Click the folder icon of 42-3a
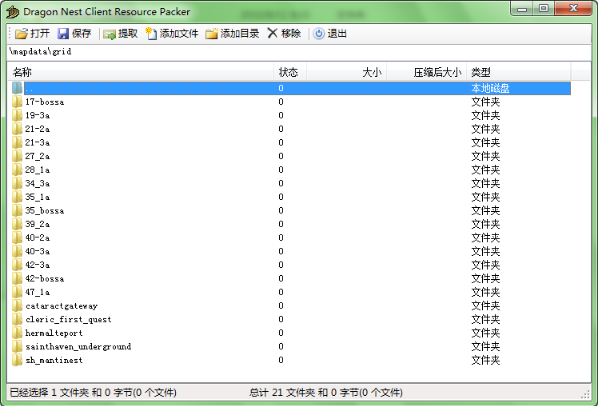600x406 pixels. point(17,265)
